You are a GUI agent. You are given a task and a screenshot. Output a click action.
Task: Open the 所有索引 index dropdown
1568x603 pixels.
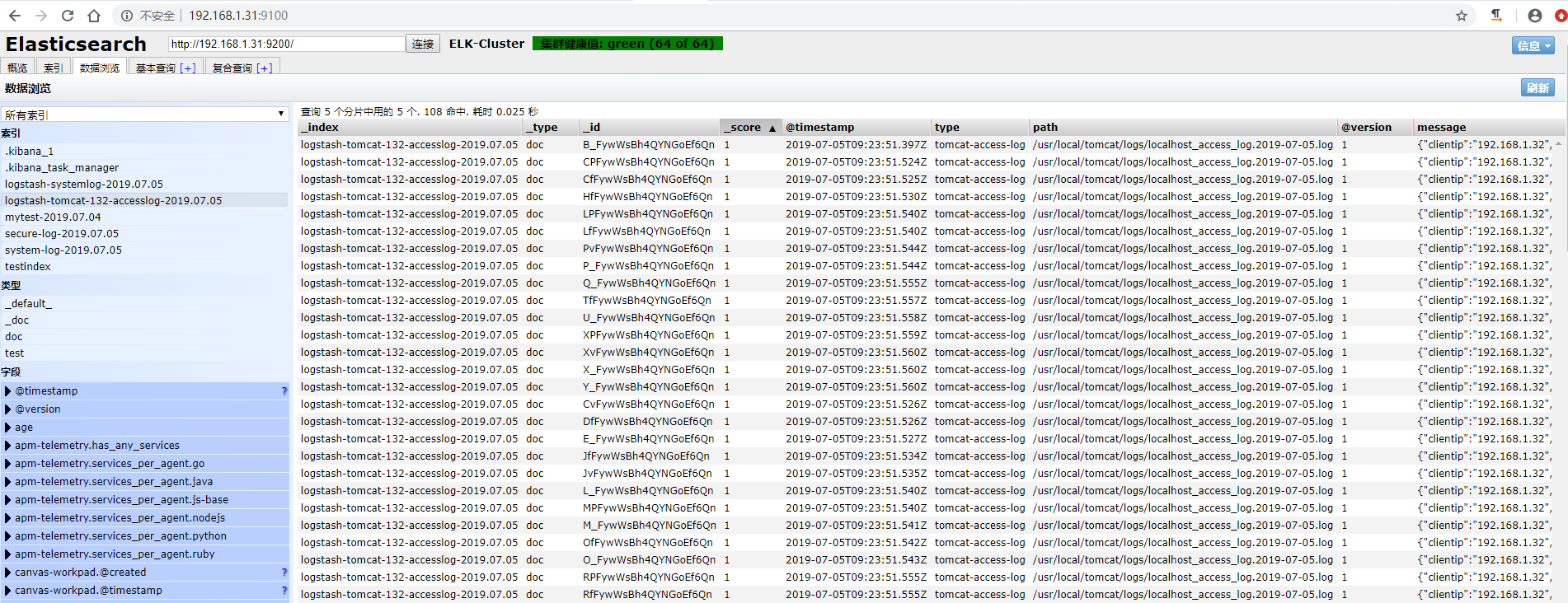coord(144,115)
